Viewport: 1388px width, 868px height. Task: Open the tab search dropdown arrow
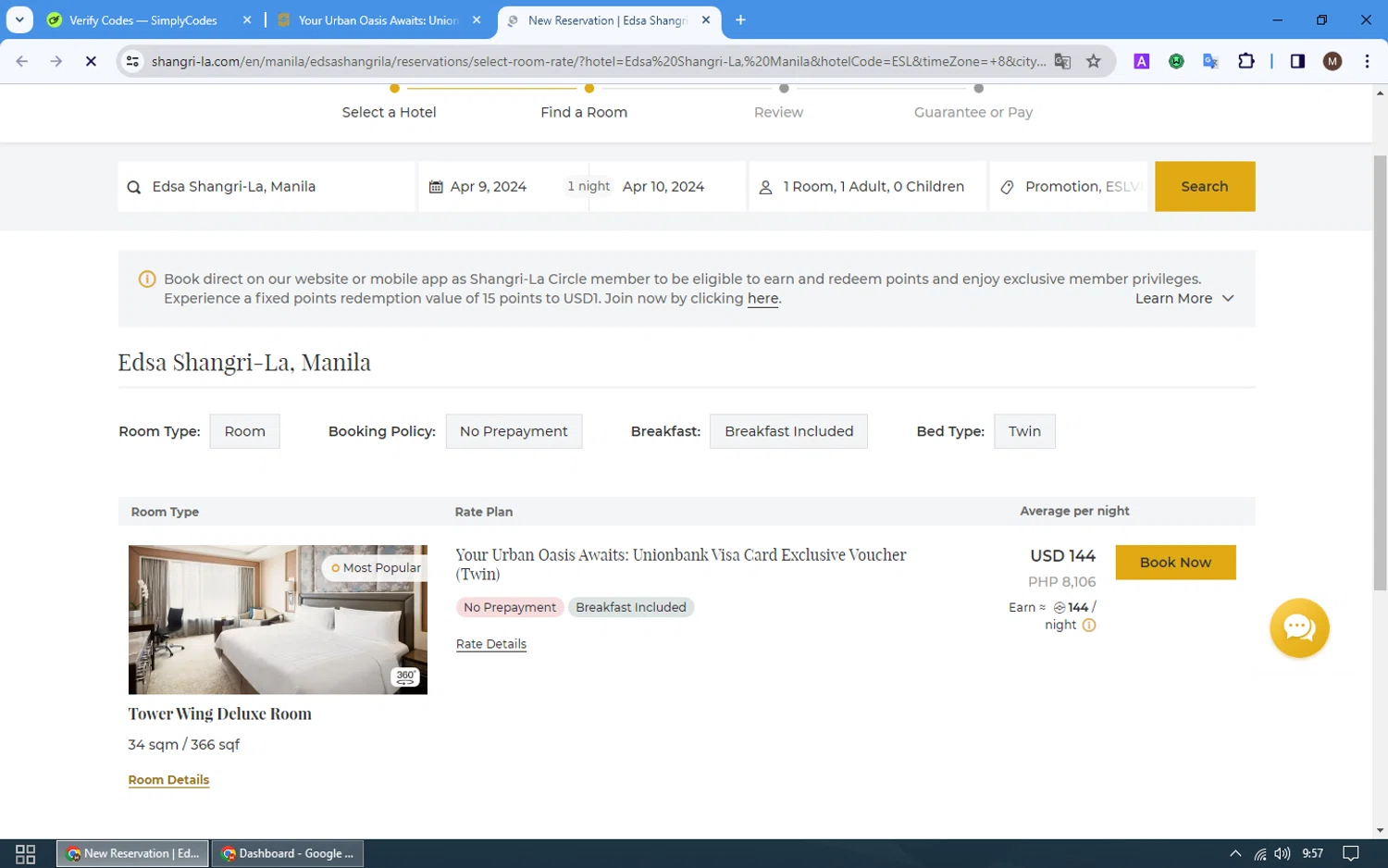(19, 19)
